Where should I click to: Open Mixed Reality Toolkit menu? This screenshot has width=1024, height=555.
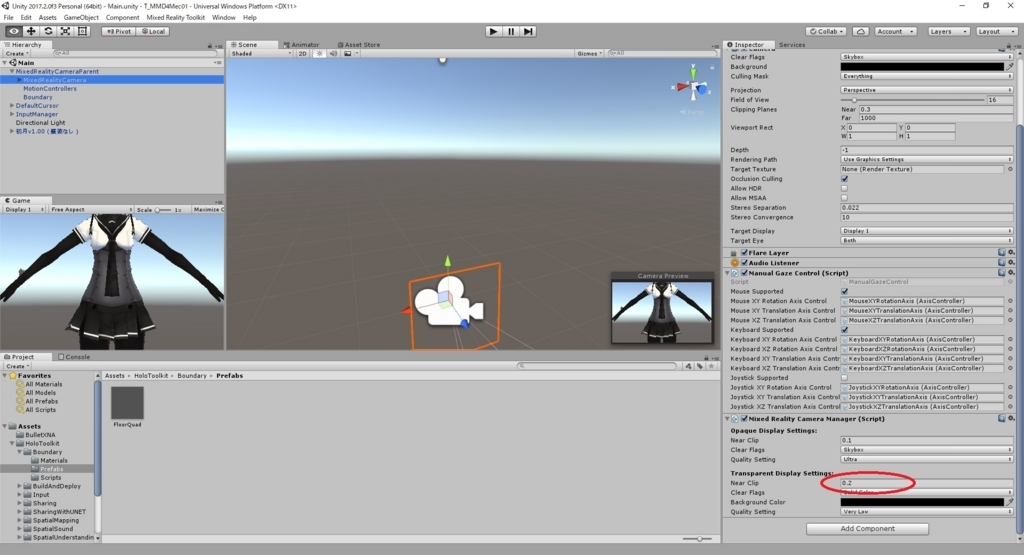coord(176,18)
